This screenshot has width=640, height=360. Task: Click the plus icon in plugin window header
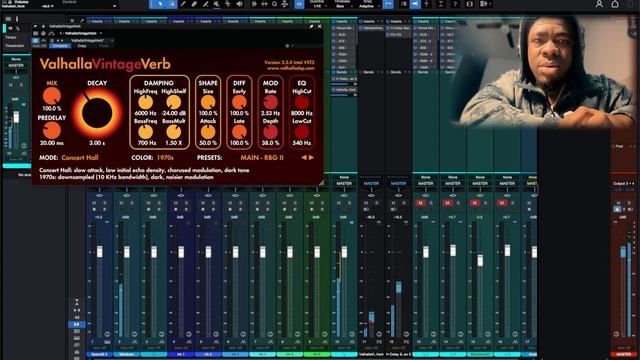coord(43,27)
